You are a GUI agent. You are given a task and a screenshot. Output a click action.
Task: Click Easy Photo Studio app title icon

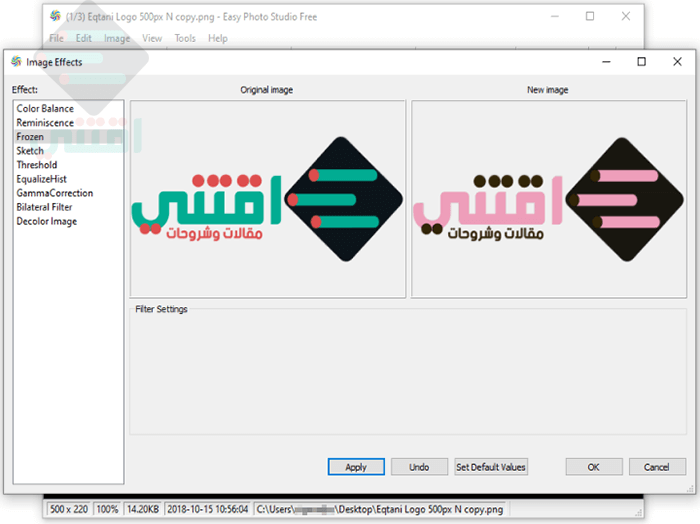pyautogui.click(x=55, y=16)
